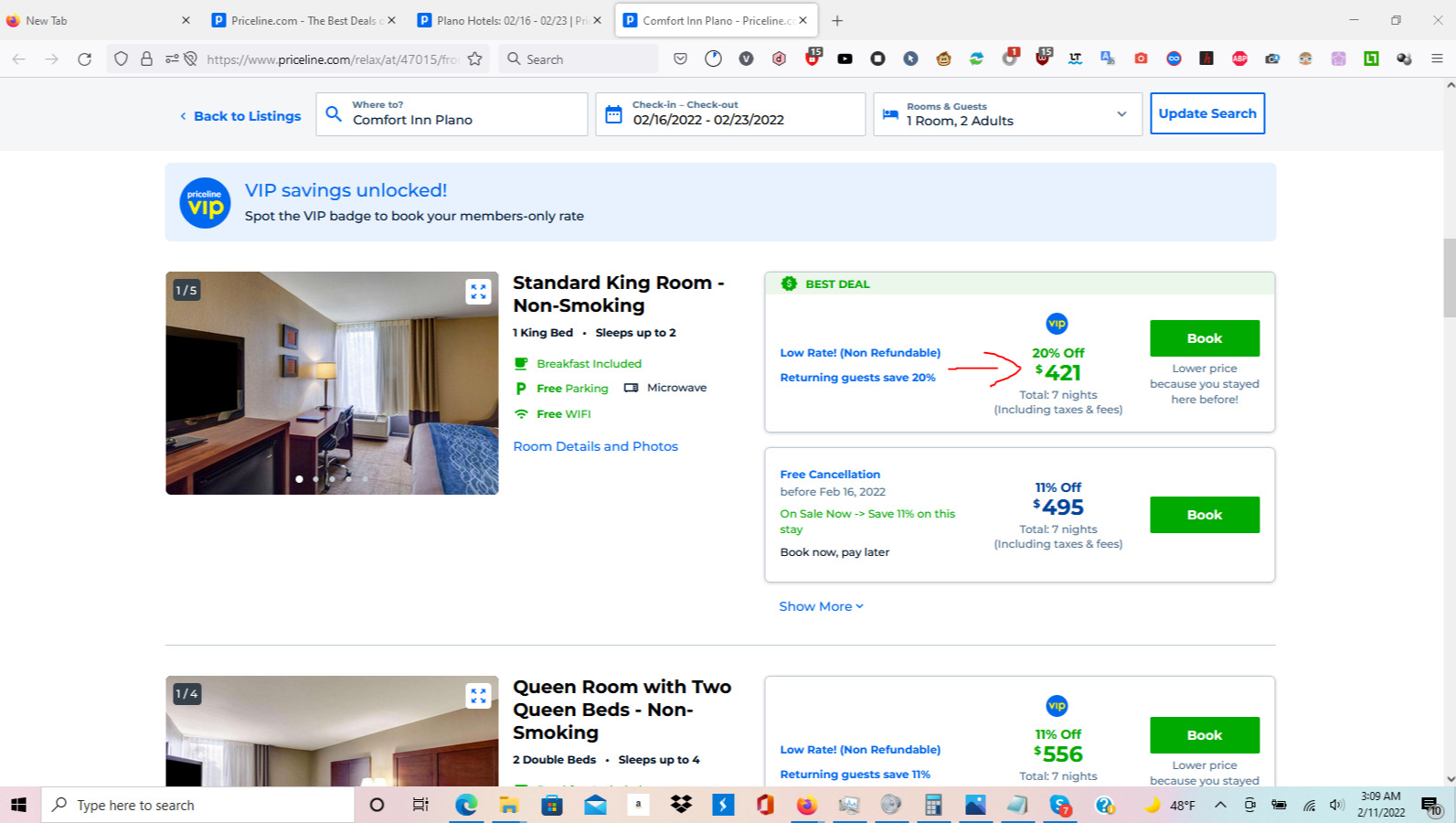Click Where to? hotel search field
Image resolution: width=1456 pixels, height=823 pixels.
tap(452, 114)
